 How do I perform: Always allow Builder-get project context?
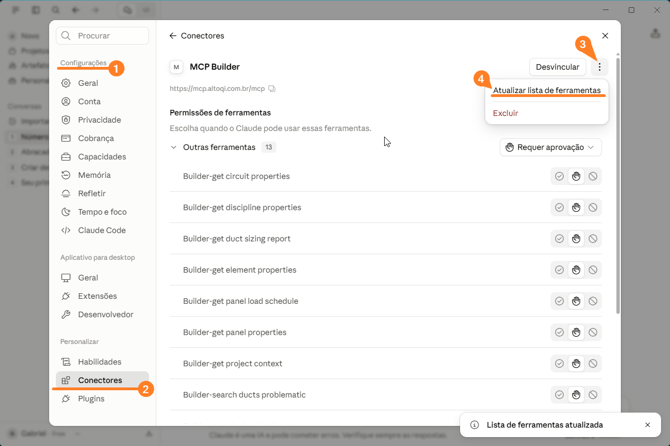click(x=559, y=363)
